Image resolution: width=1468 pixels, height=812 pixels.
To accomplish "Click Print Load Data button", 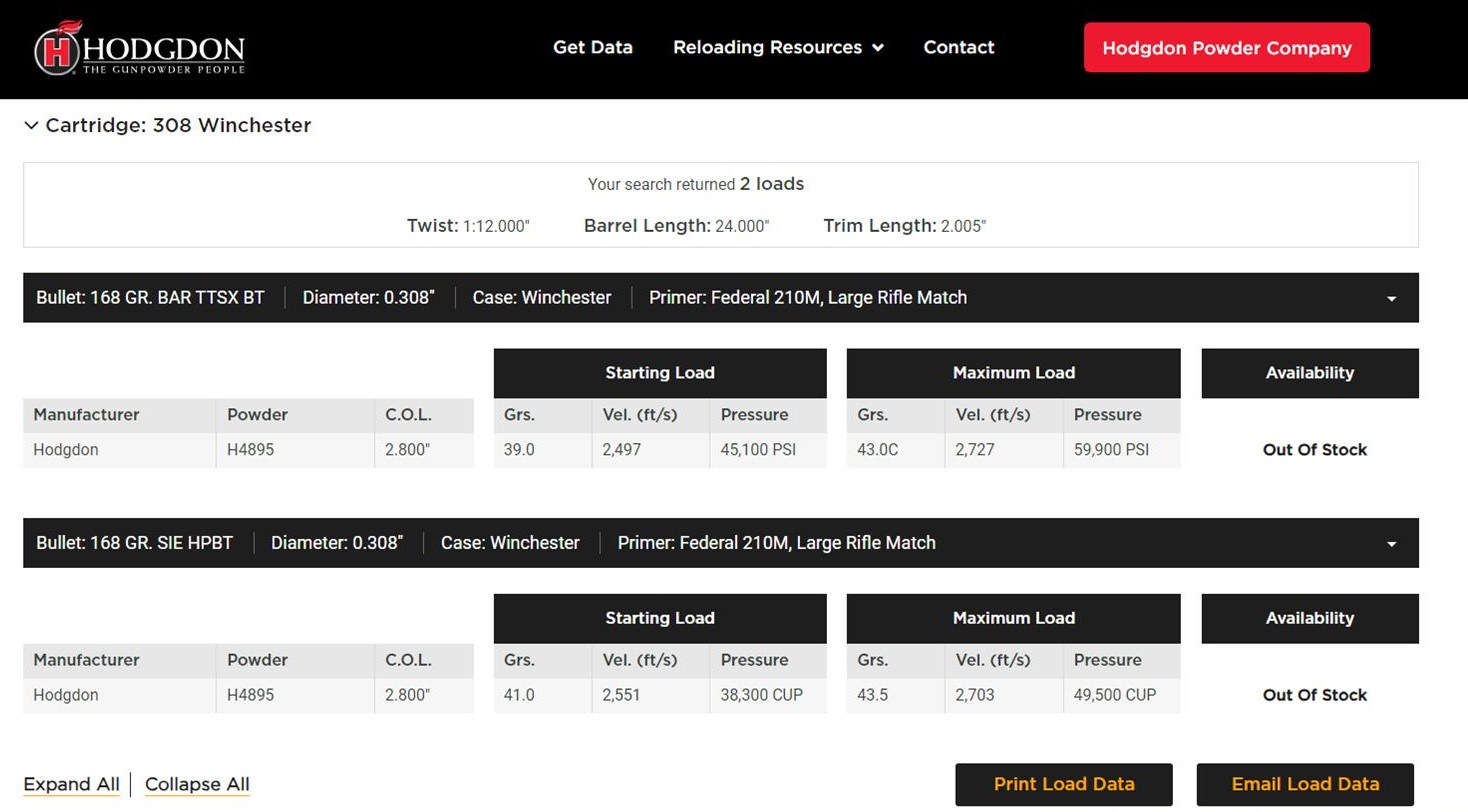I will pos(1064,784).
